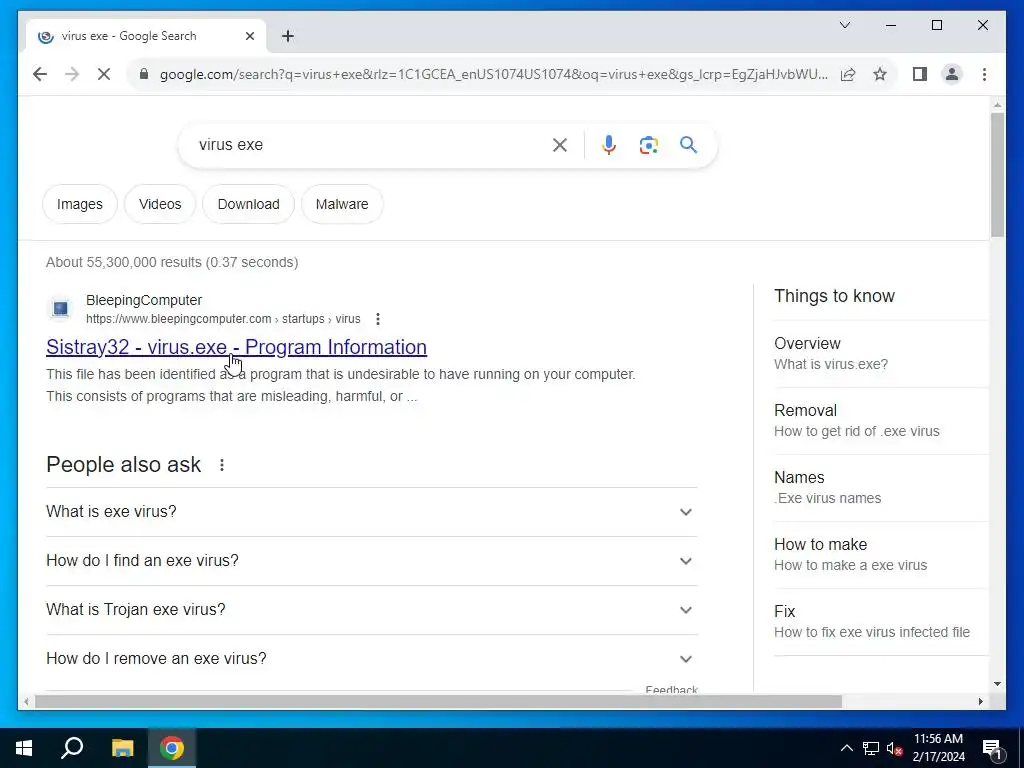Screen dimensions: 1024x768
Task: Show hidden system tray icons
Action: point(846,748)
